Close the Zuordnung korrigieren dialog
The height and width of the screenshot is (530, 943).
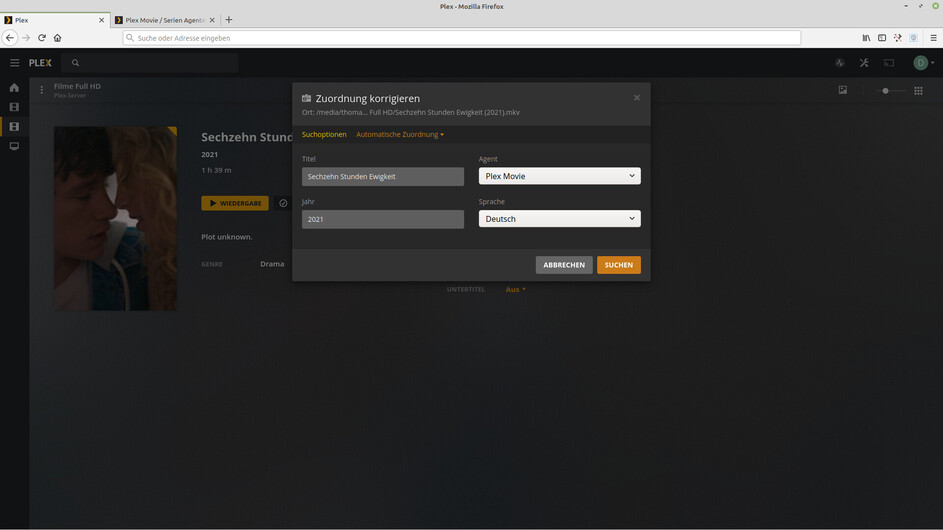[x=637, y=98]
